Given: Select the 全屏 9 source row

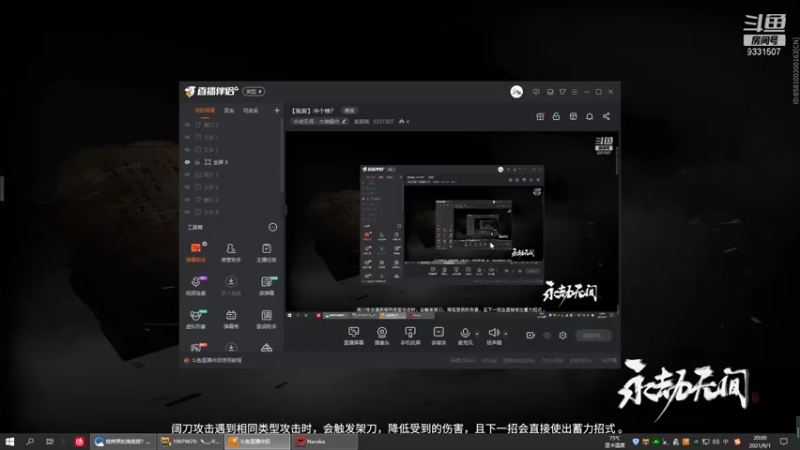Looking at the screenshot, I should tap(231, 162).
